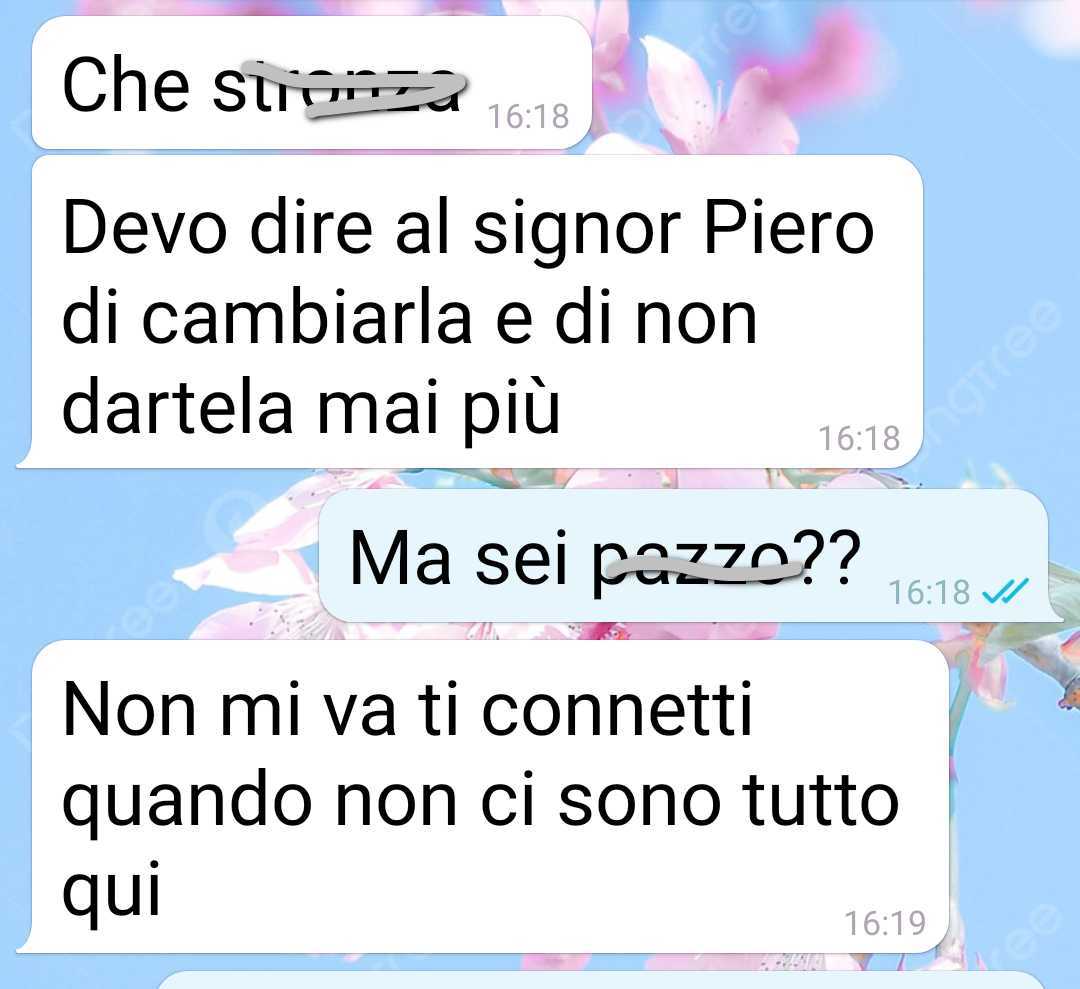
Task: Tap the "di cambiarla e di non" text line
Action: click(x=409, y=319)
